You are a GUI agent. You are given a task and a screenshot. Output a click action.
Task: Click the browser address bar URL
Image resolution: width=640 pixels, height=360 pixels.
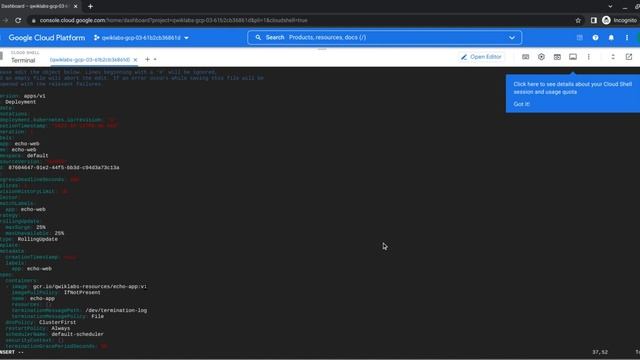pyautogui.click(x=173, y=20)
